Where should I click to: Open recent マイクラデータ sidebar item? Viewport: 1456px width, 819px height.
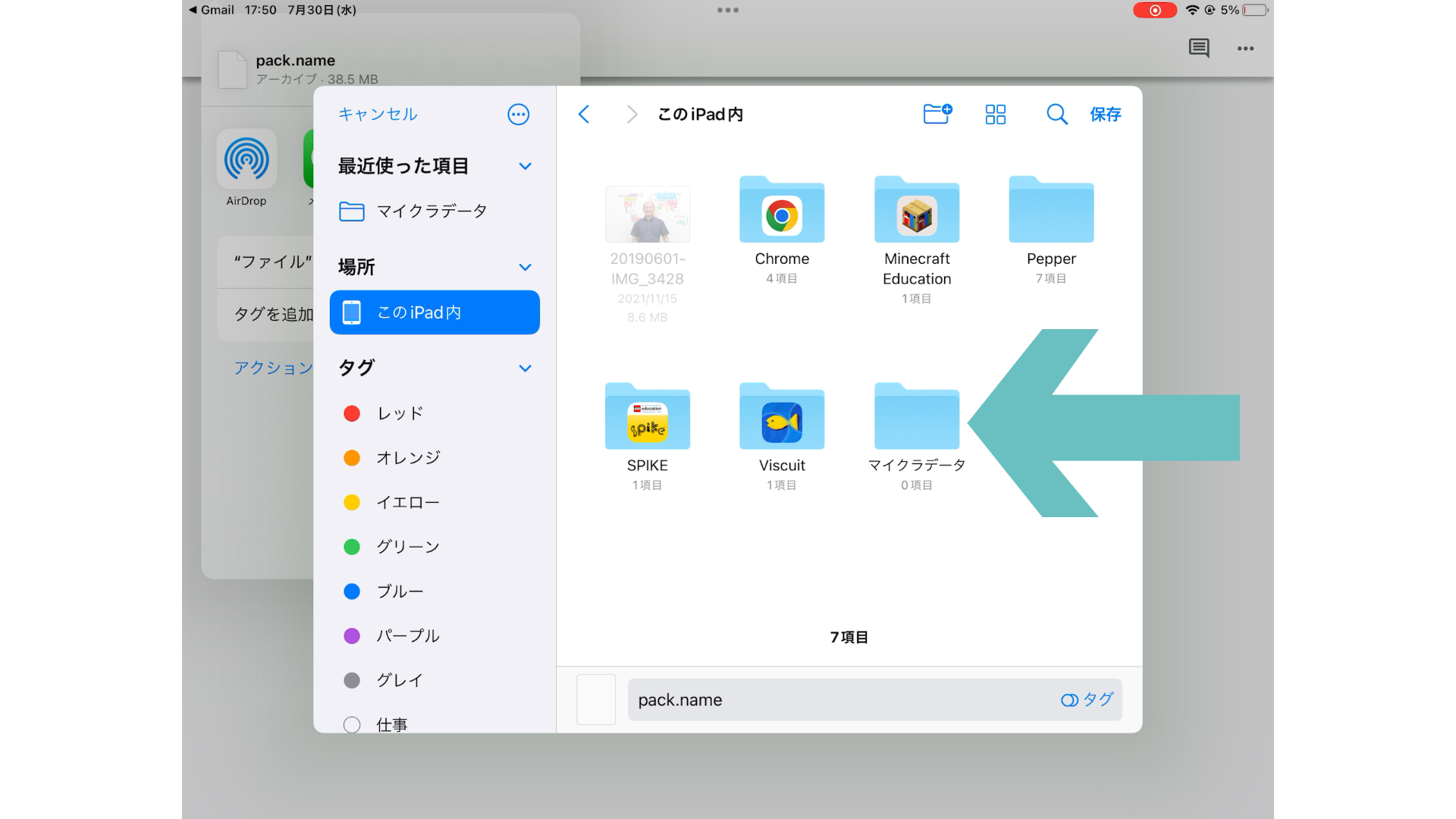coord(431,211)
